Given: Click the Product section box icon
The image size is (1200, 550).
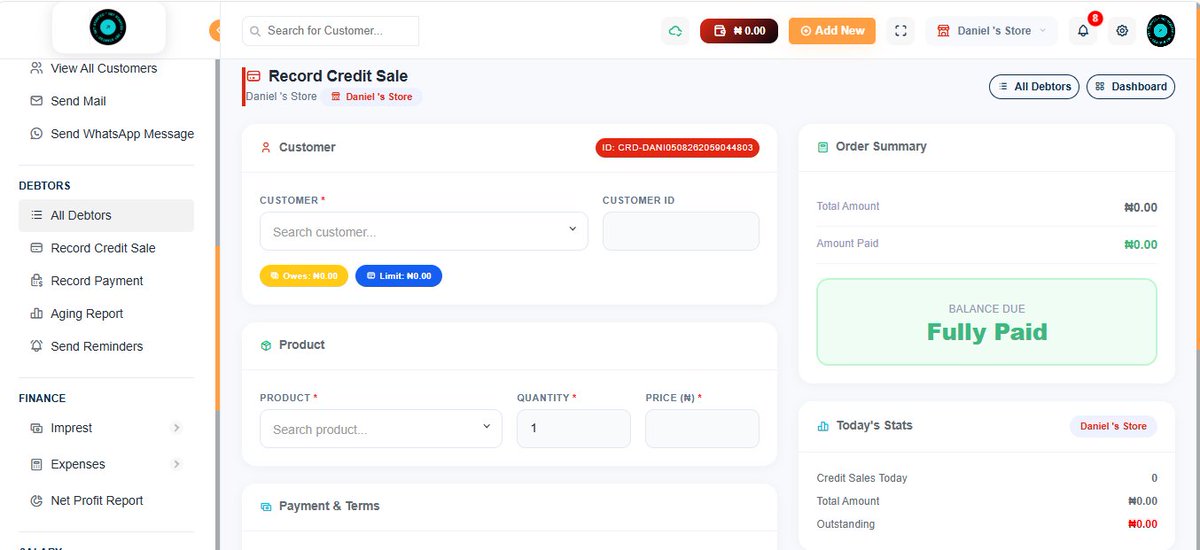Looking at the screenshot, I should (266, 346).
